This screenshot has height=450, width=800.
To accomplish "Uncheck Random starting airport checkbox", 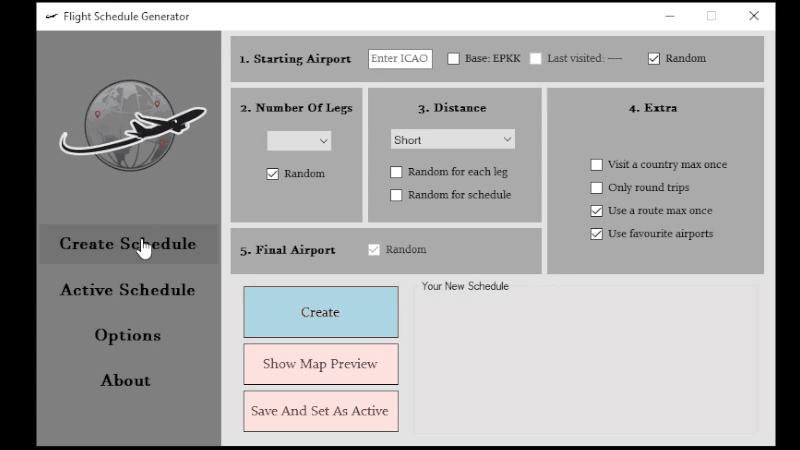I will pyautogui.click(x=654, y=59).
